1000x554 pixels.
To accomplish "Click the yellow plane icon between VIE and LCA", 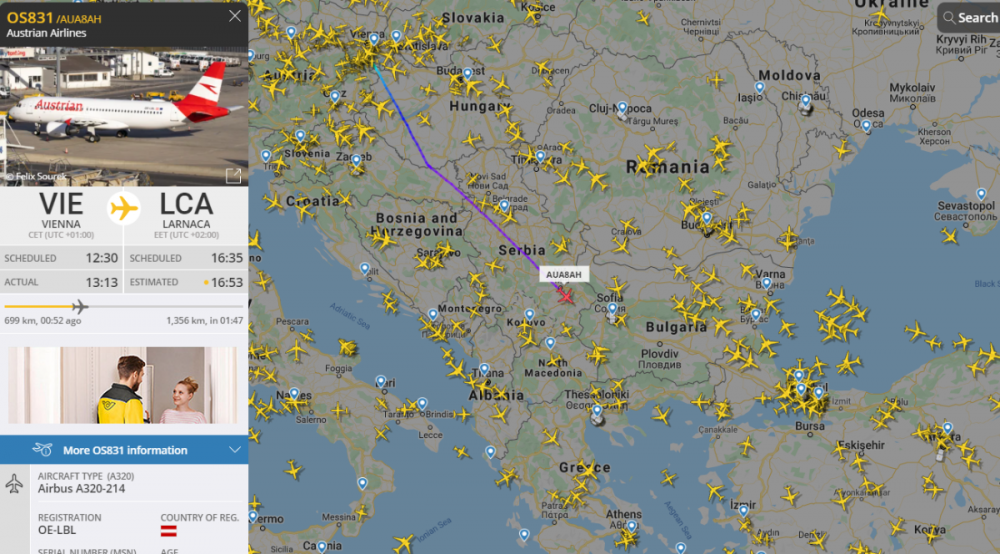I will pyautogui.click(x=124, y=208).
